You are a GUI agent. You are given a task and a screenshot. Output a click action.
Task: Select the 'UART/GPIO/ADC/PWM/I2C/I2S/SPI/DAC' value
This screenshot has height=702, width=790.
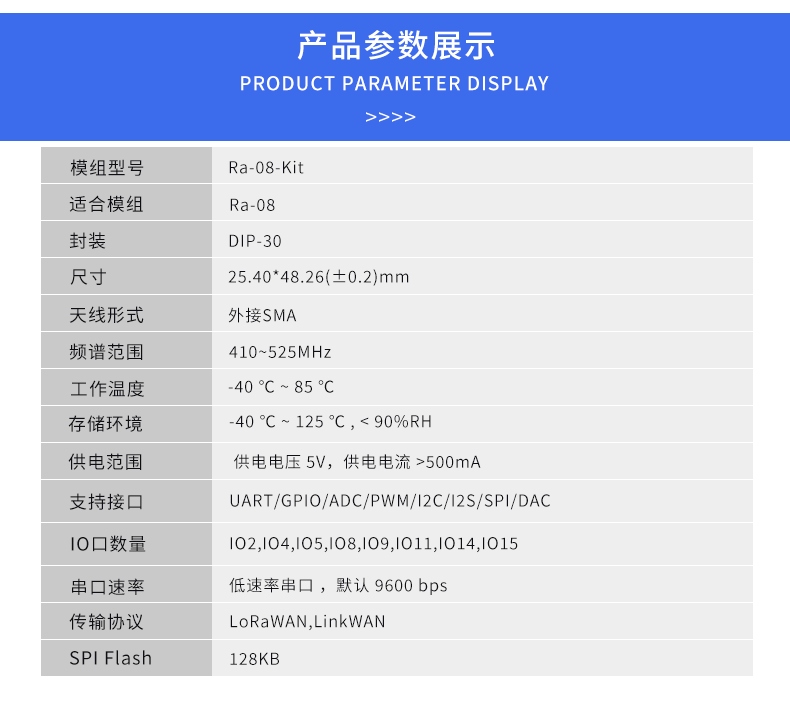390,501
